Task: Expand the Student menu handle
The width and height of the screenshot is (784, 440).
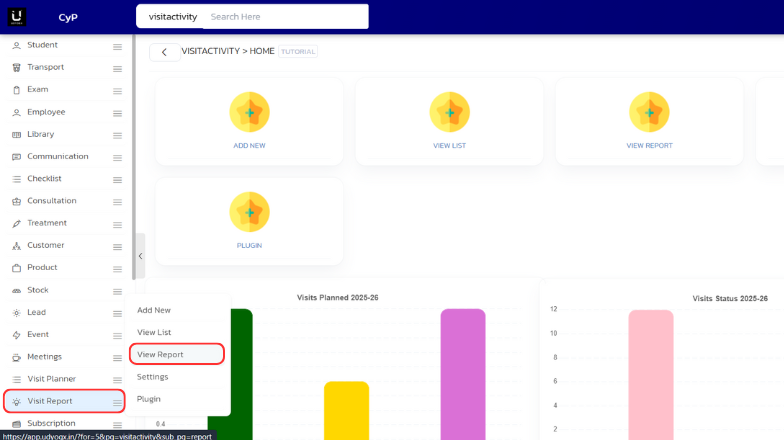Action: [117, 46]
